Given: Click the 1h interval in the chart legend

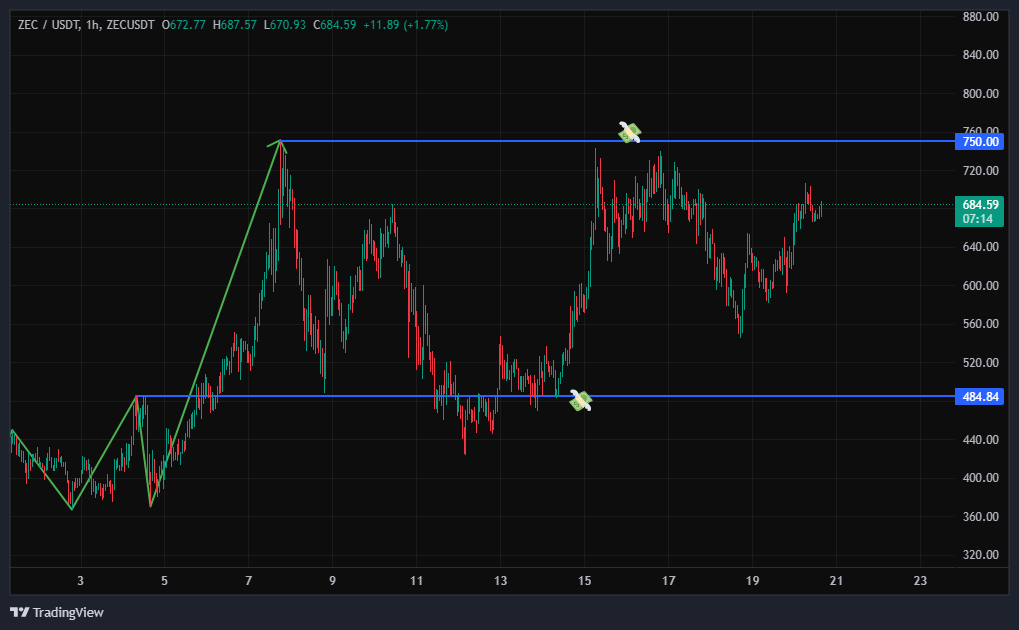Looking at the screenshot, I should (x=94, y=23).
